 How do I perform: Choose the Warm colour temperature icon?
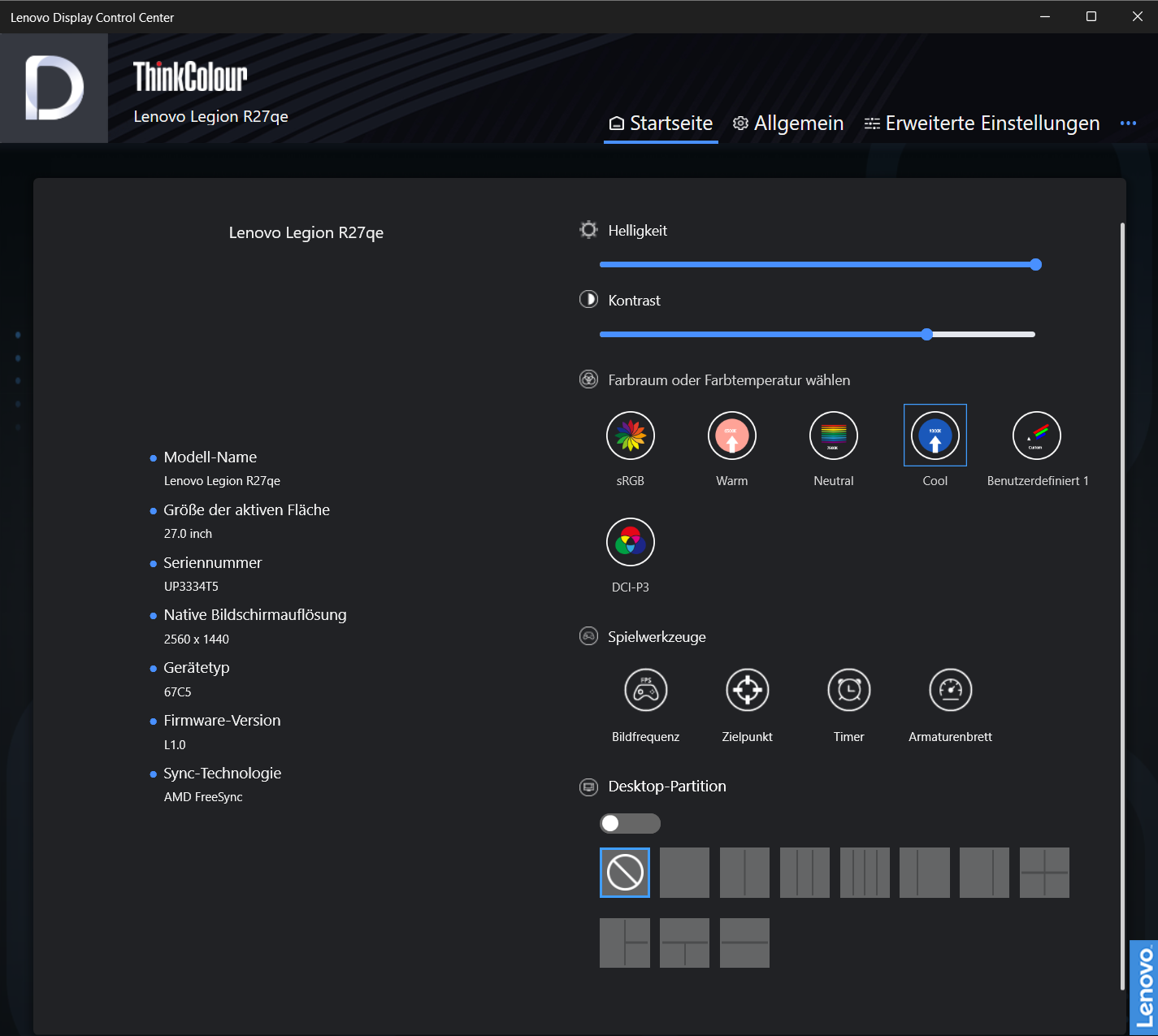point(731,436)
